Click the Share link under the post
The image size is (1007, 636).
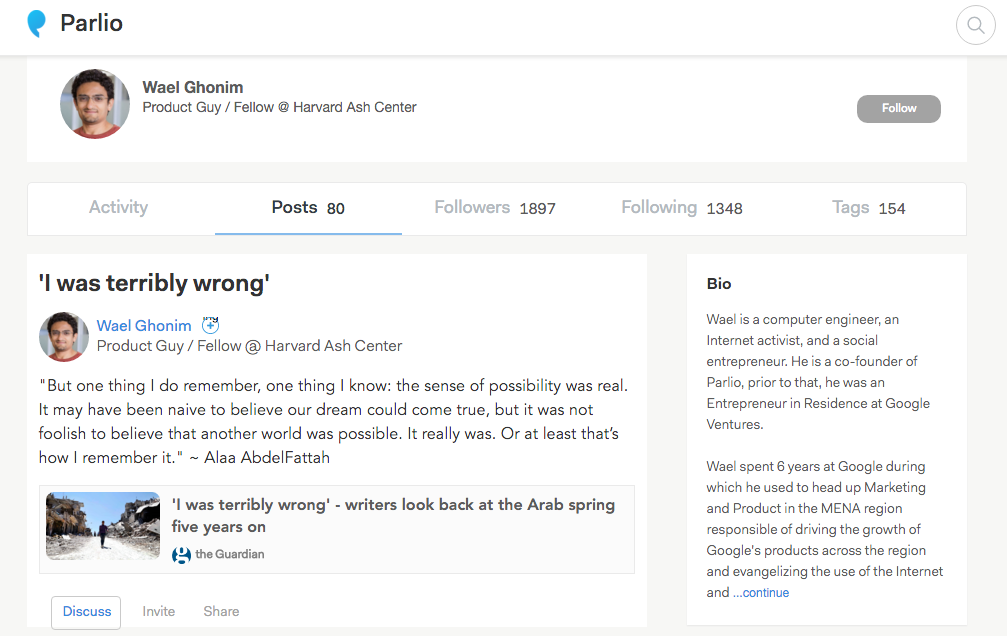[x=221, y=612]
